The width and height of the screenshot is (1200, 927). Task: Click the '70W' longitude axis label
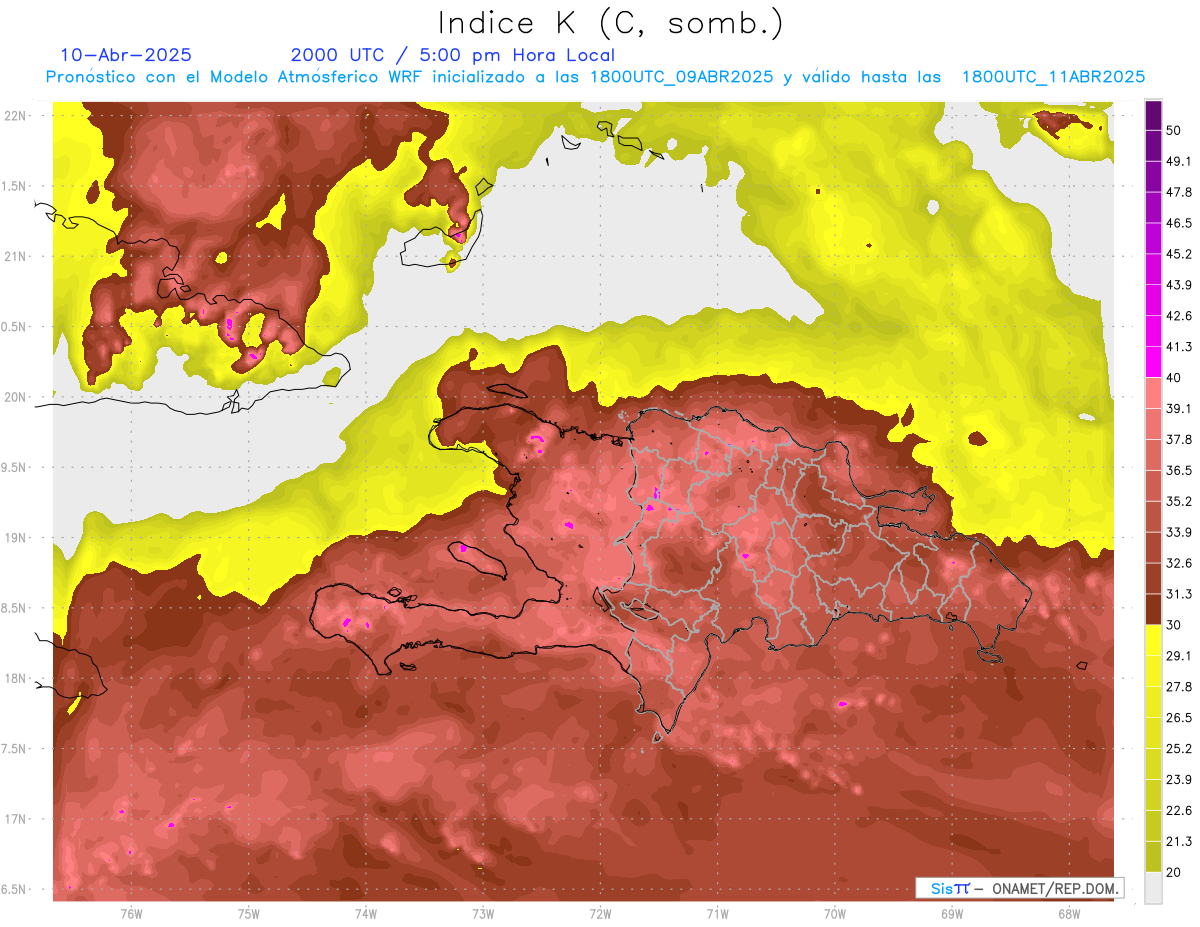coord(835,913)
